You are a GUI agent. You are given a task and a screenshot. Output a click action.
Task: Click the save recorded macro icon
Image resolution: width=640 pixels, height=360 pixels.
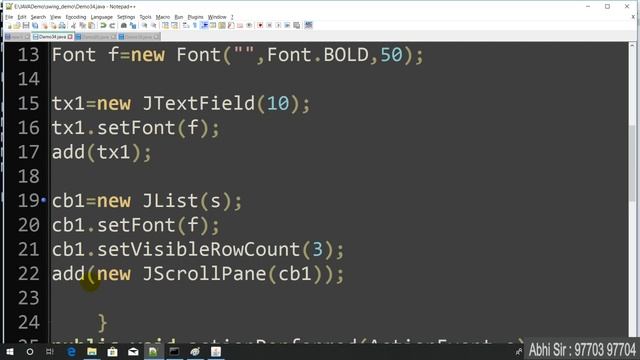(296, 25)
